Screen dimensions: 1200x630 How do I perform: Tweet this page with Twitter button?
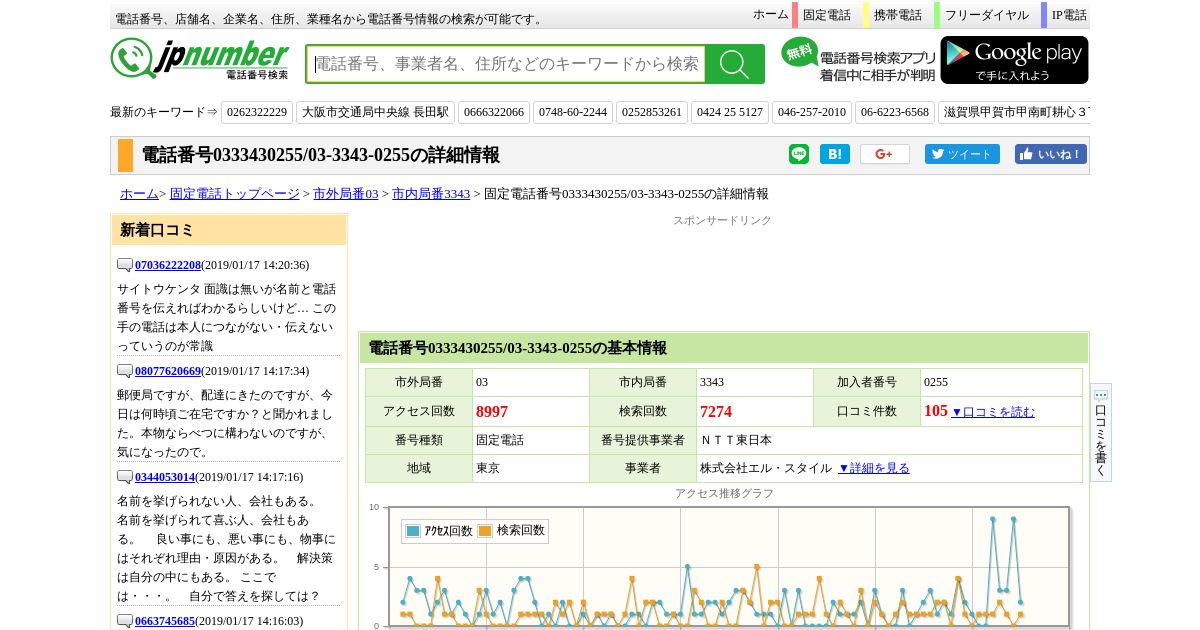point(961,154)
